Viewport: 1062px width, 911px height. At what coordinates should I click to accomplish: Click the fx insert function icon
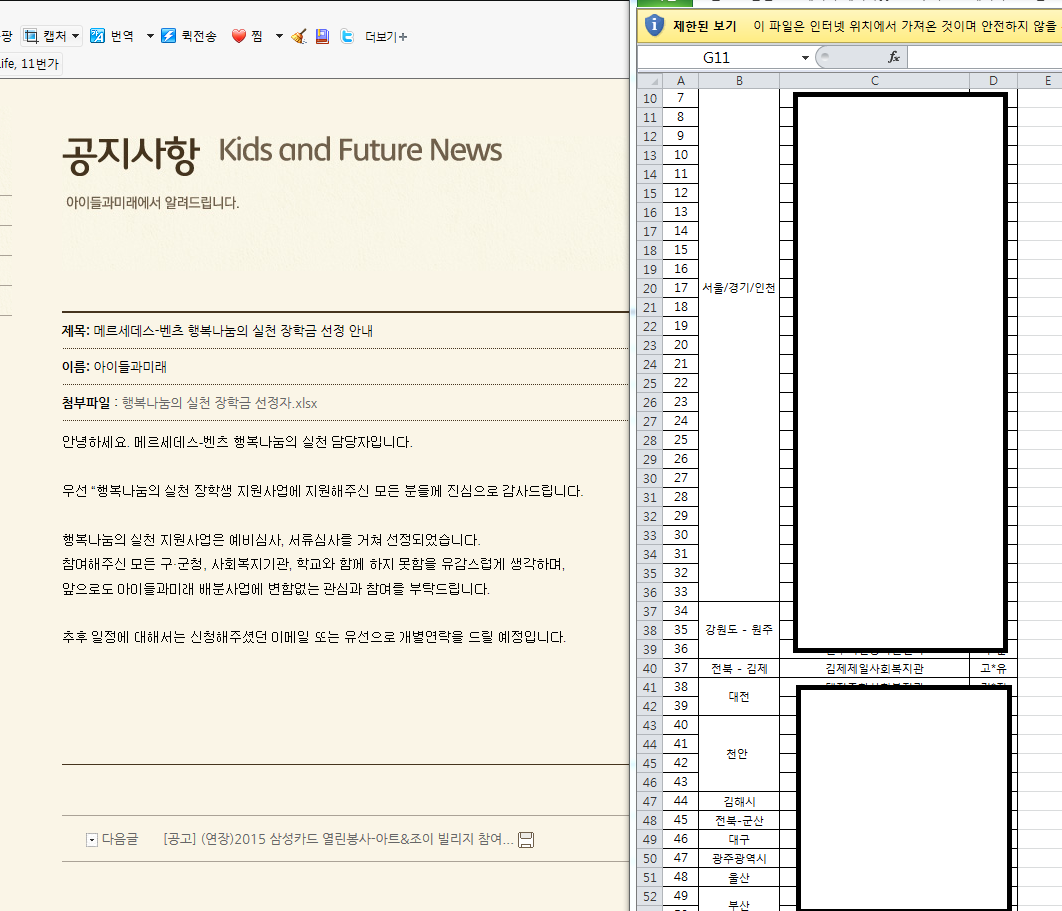(894, 57)
